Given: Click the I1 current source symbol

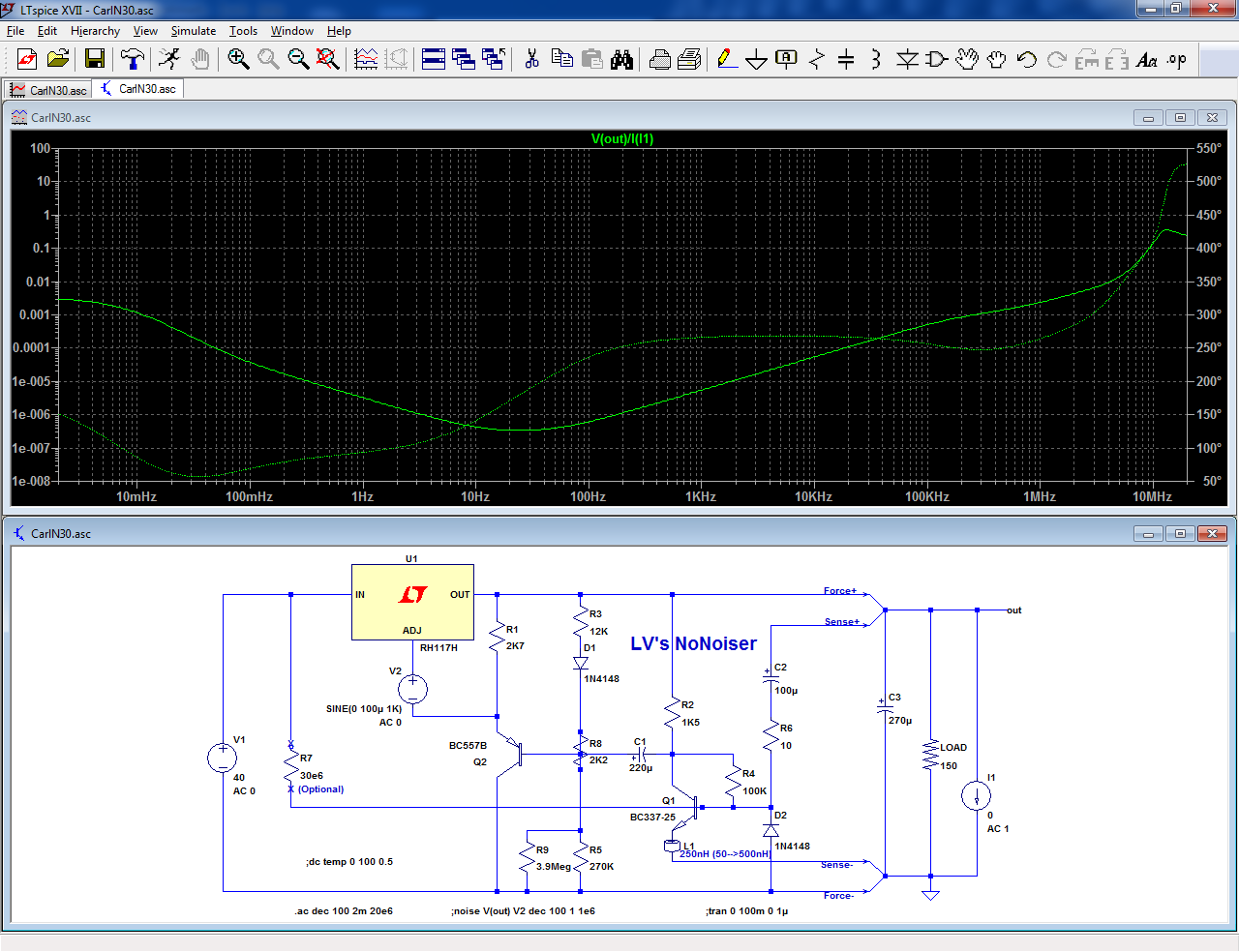Looking at the screenshot, I should [976, 796].
